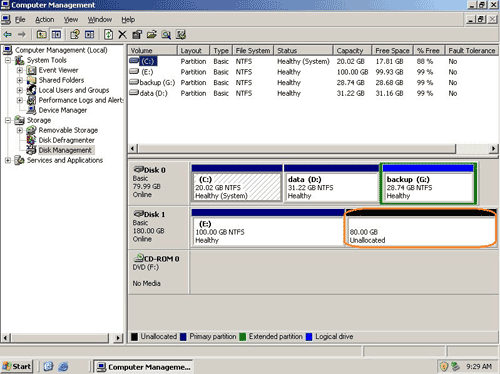Image resolution: width=500 pixels, height=374 pixels.
Task: Click the Internet Explorer quick launch icon
Action: click(x=63, y=367)
